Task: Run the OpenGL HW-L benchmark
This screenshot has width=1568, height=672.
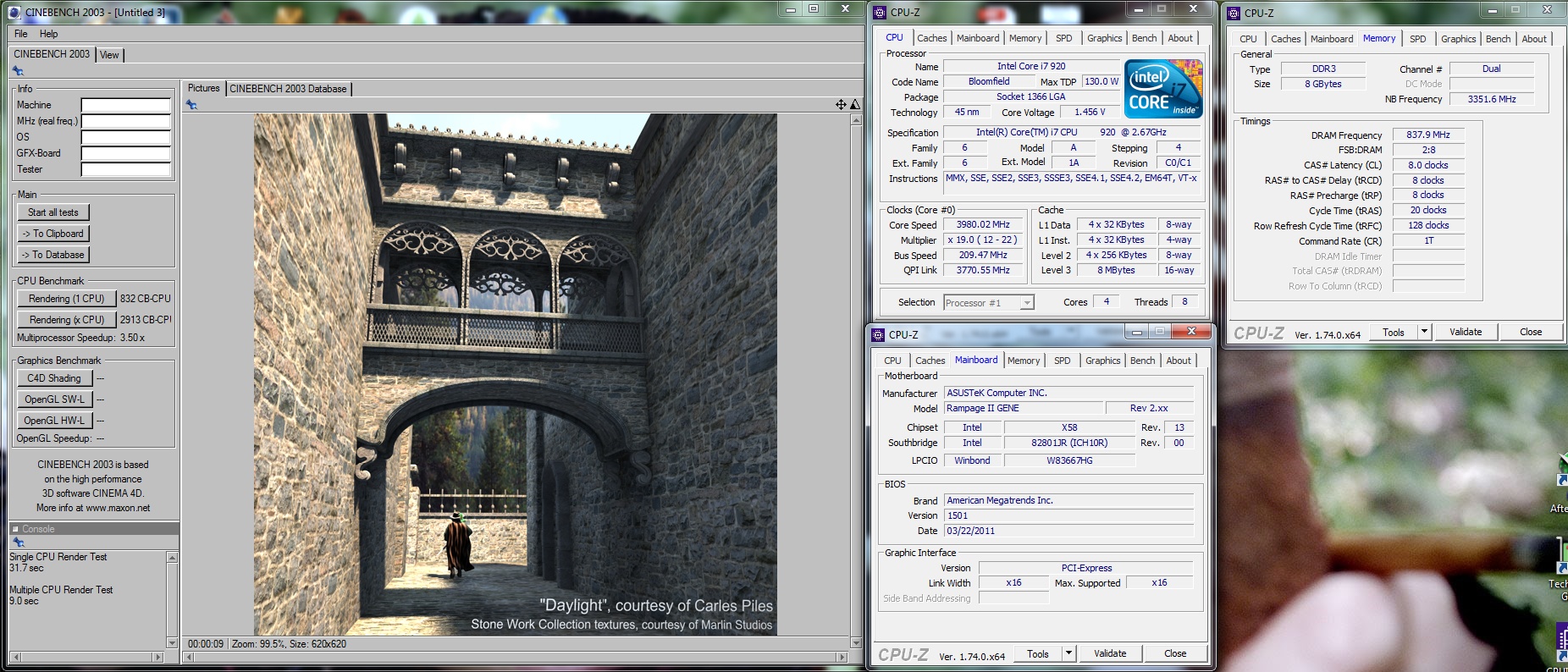Action: [x=54, y=421]
